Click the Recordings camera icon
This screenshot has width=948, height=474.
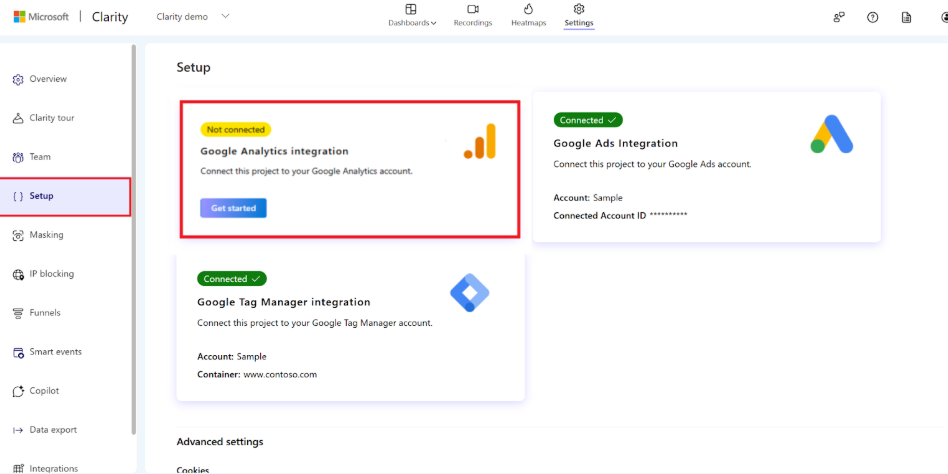(473, 9)
